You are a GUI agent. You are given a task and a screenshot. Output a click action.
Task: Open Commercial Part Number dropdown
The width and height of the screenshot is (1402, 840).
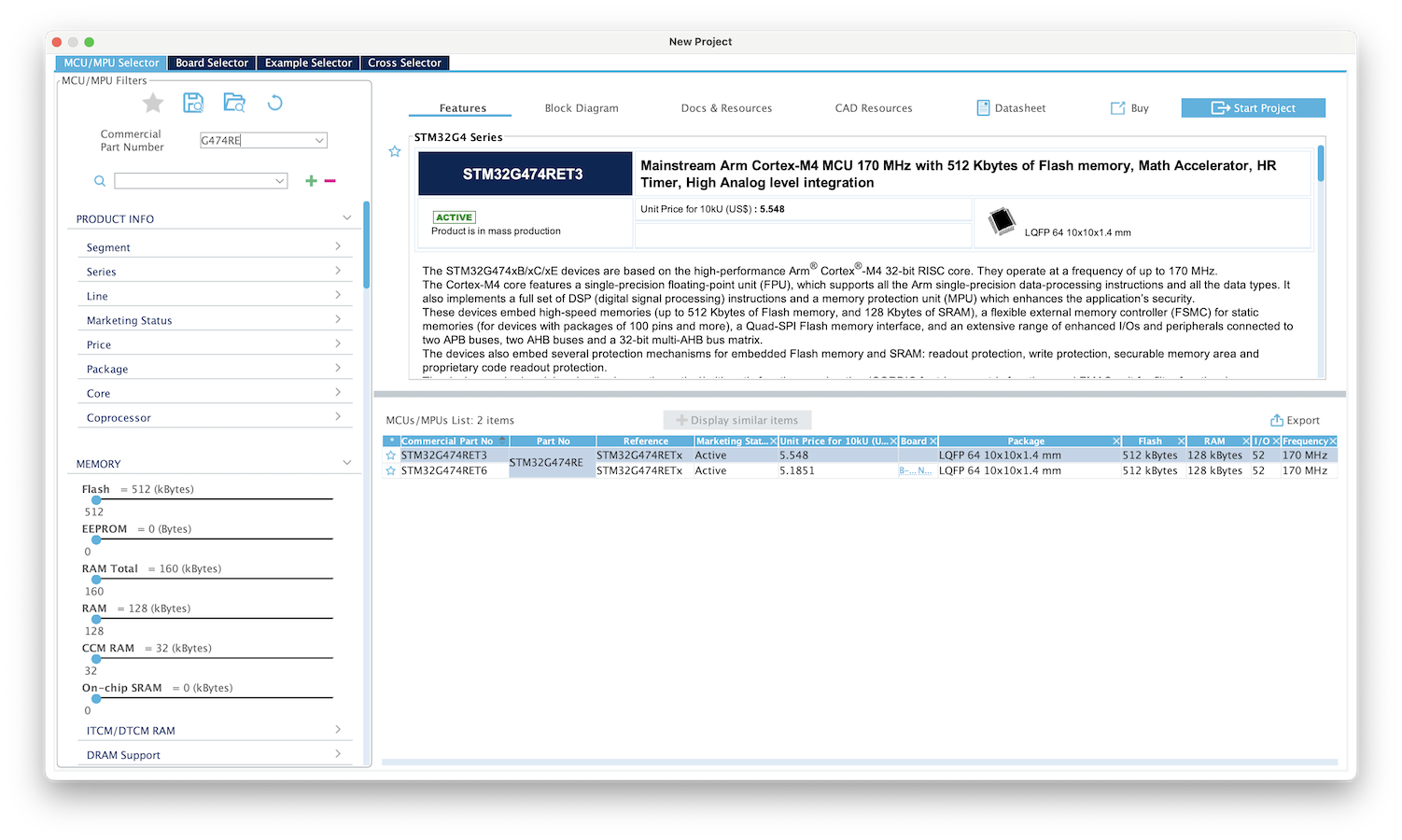coord(319,140)
